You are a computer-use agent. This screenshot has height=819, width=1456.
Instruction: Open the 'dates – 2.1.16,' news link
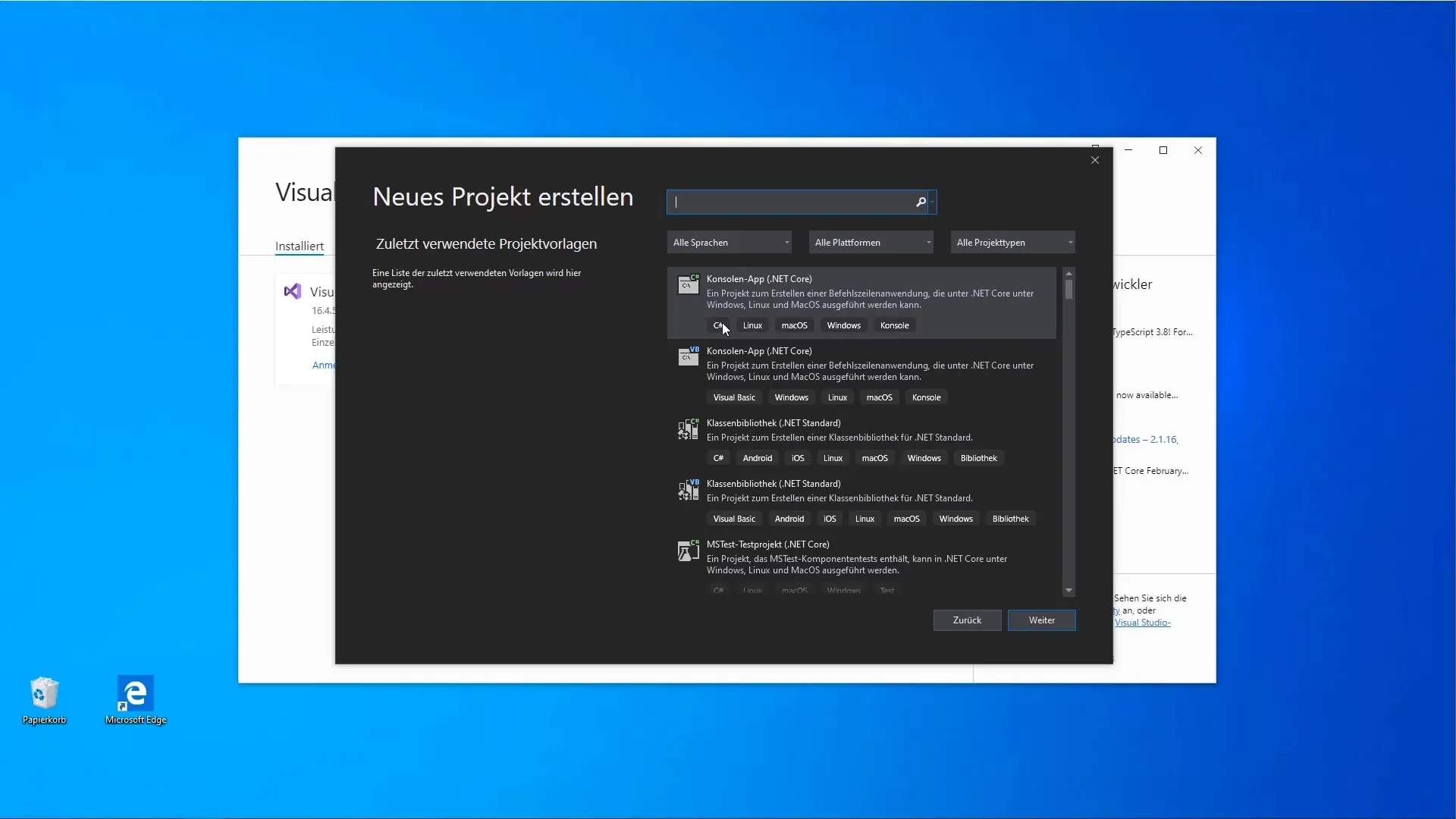[1145, 440]
